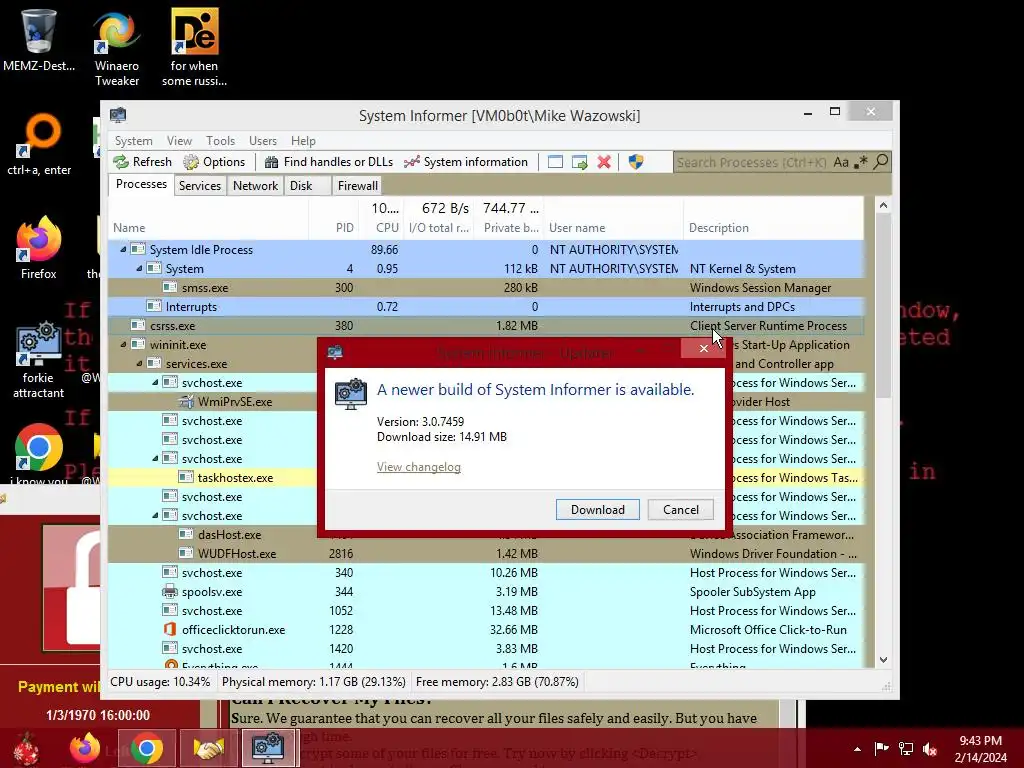Click the process list scroll down arrow
This screenshot has width=1024, height=768.
(x=883, y=660)
